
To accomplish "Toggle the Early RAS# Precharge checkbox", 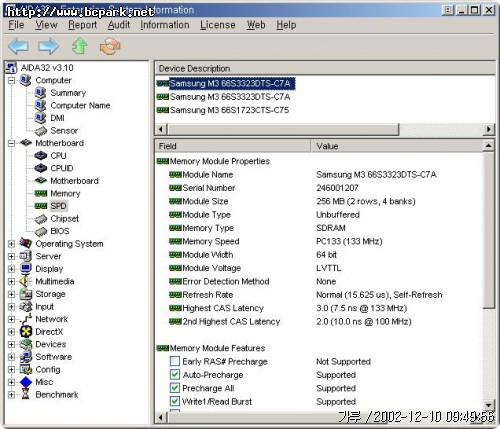I will click(175, 361).
